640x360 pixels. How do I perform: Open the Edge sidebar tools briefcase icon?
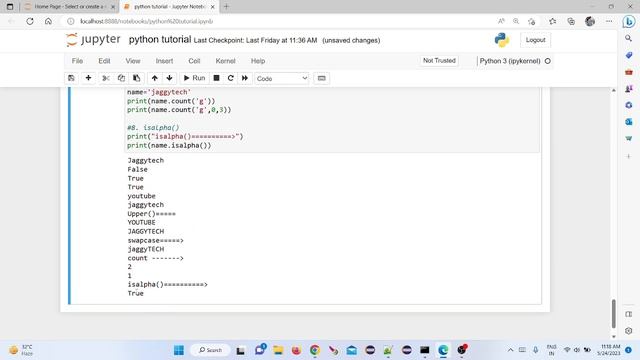pyautogui.click(x=629, y=72)
